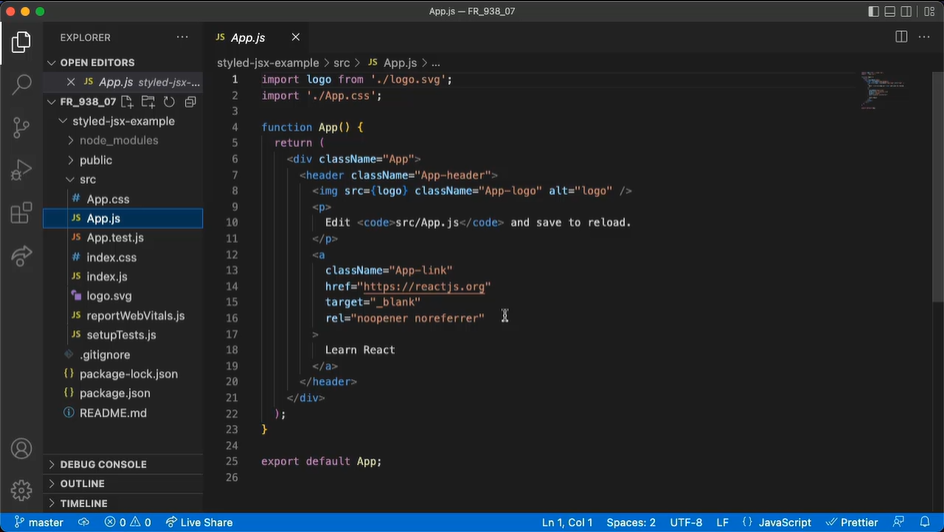Open index.js in the explorer
Viewport: 944px width, 532px height.
(x=123, y=277)
